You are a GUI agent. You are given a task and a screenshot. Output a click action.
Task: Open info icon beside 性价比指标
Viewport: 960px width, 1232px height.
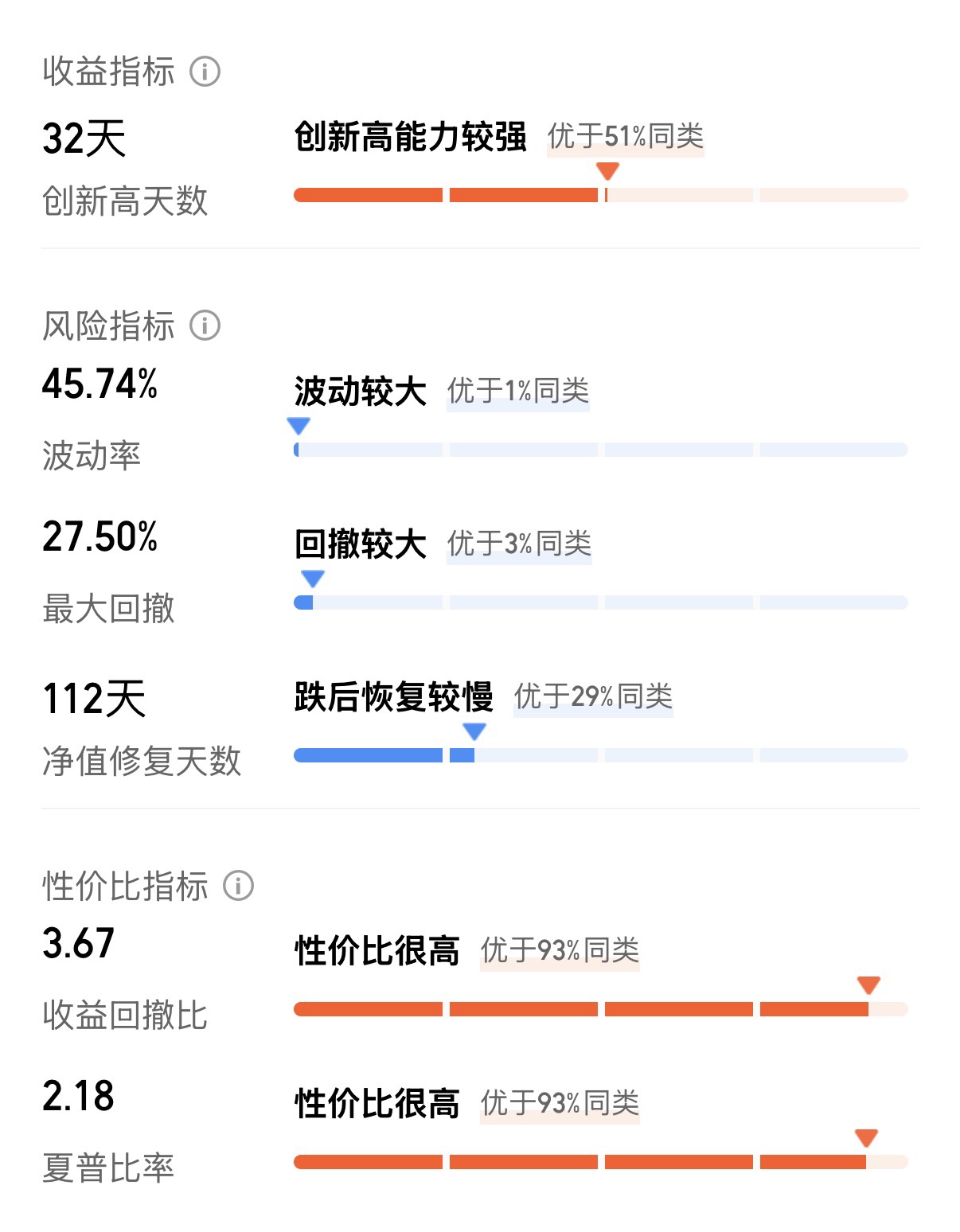pyautogui.click(x=238, y=886)
